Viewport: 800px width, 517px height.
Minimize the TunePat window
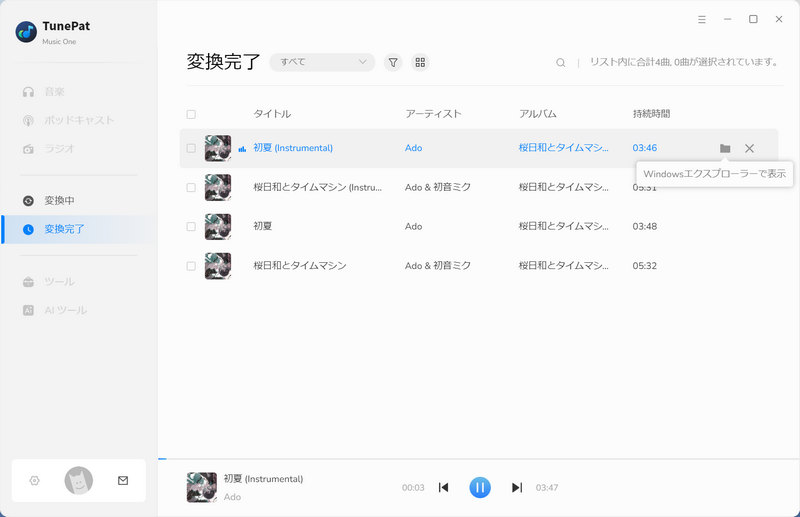pos(728,19)
